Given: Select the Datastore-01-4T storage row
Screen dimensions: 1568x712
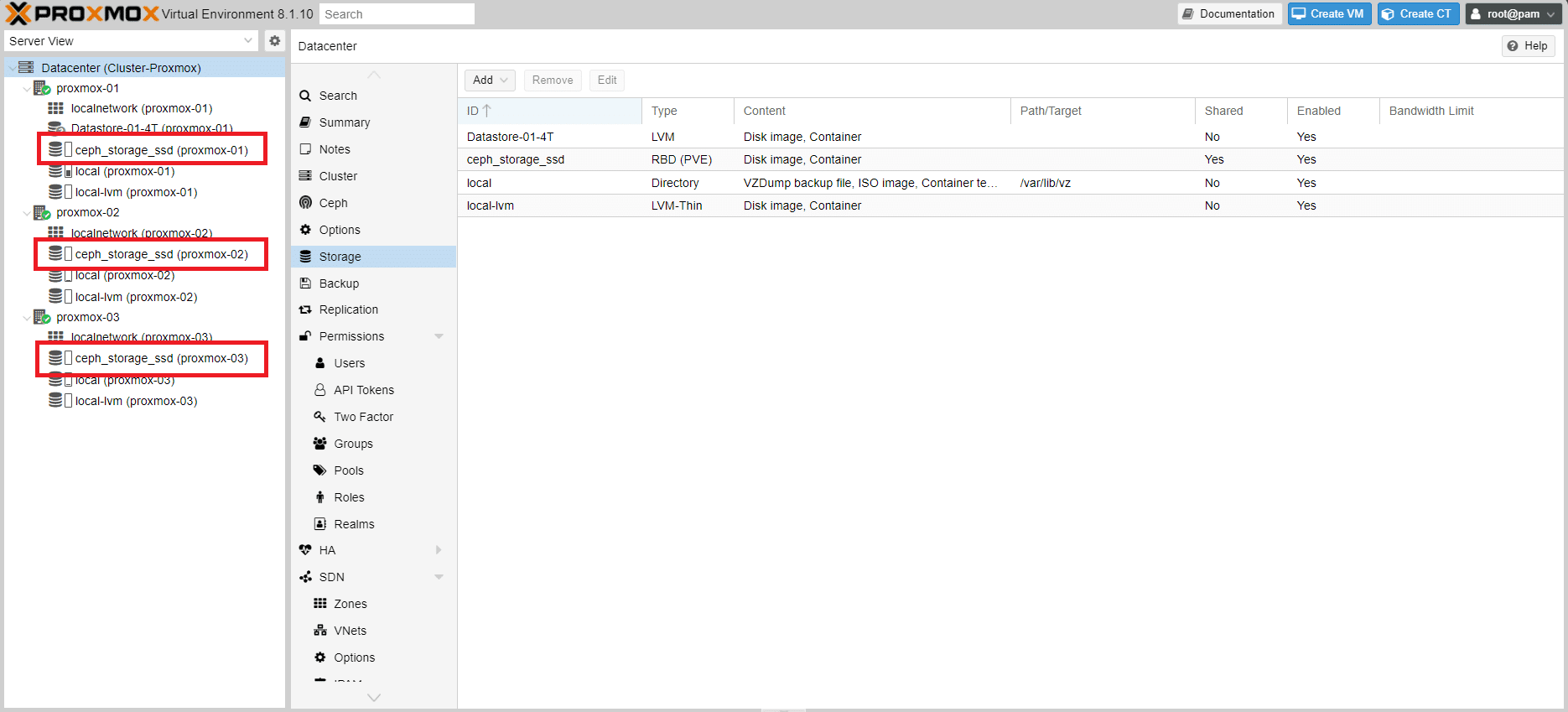Looking at the screenshot, I should pyautogui.click(x=1010, y=137).
